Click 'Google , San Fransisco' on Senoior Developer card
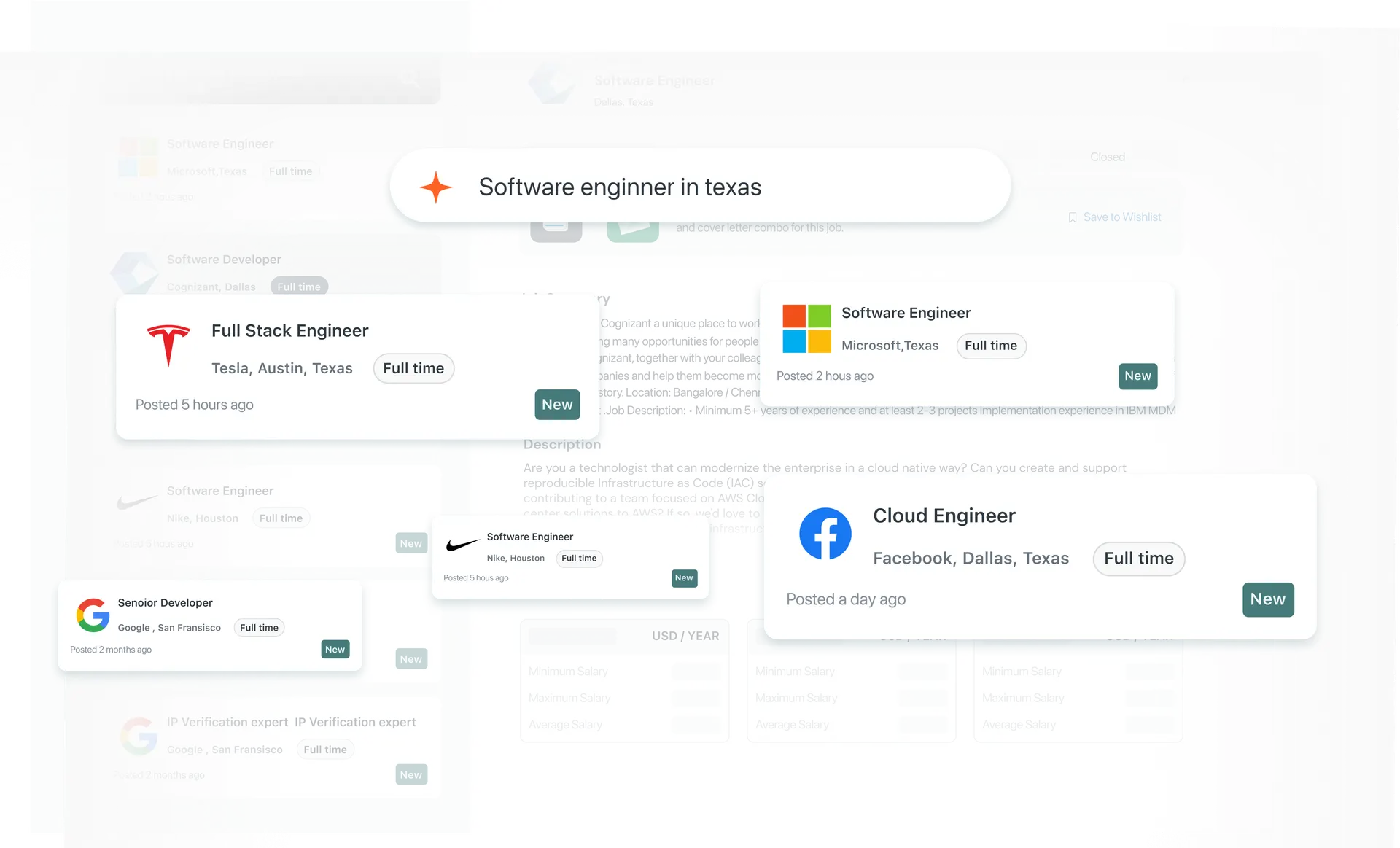This screenshot has width=1400, height=848. [169, 628]
